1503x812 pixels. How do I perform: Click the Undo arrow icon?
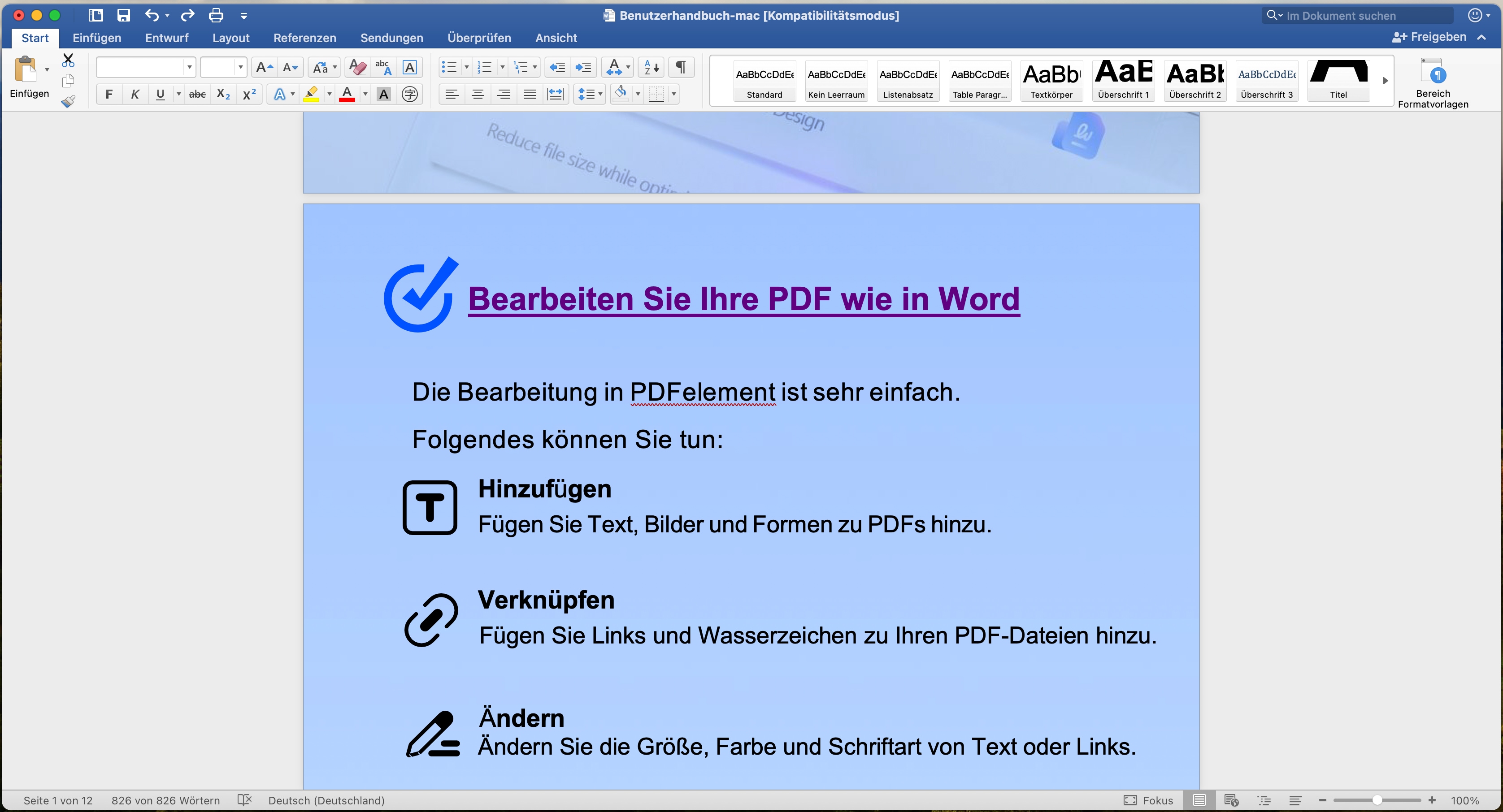click(152, 15)
